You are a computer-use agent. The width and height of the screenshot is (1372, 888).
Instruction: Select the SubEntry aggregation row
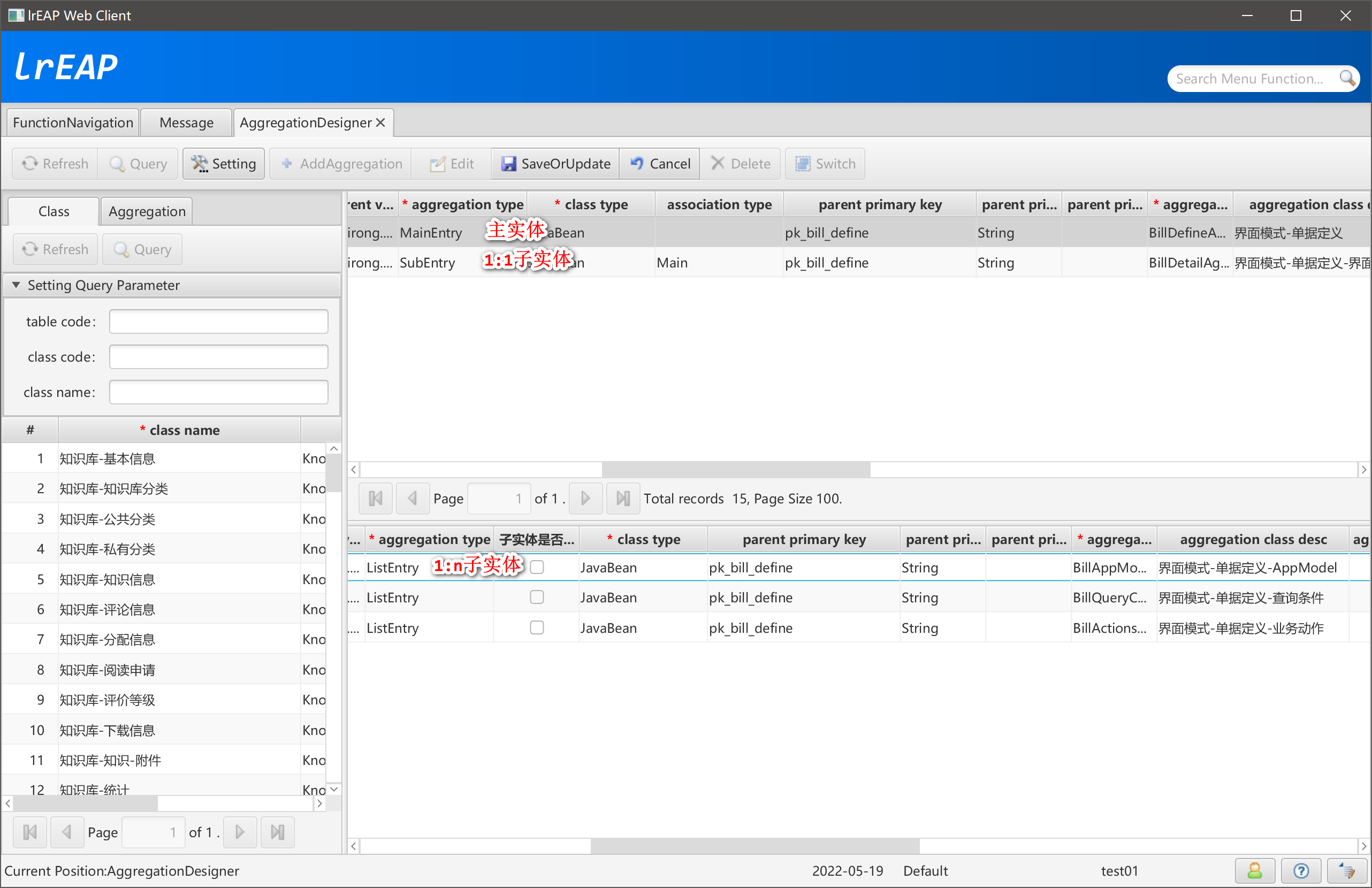[858, 263]
